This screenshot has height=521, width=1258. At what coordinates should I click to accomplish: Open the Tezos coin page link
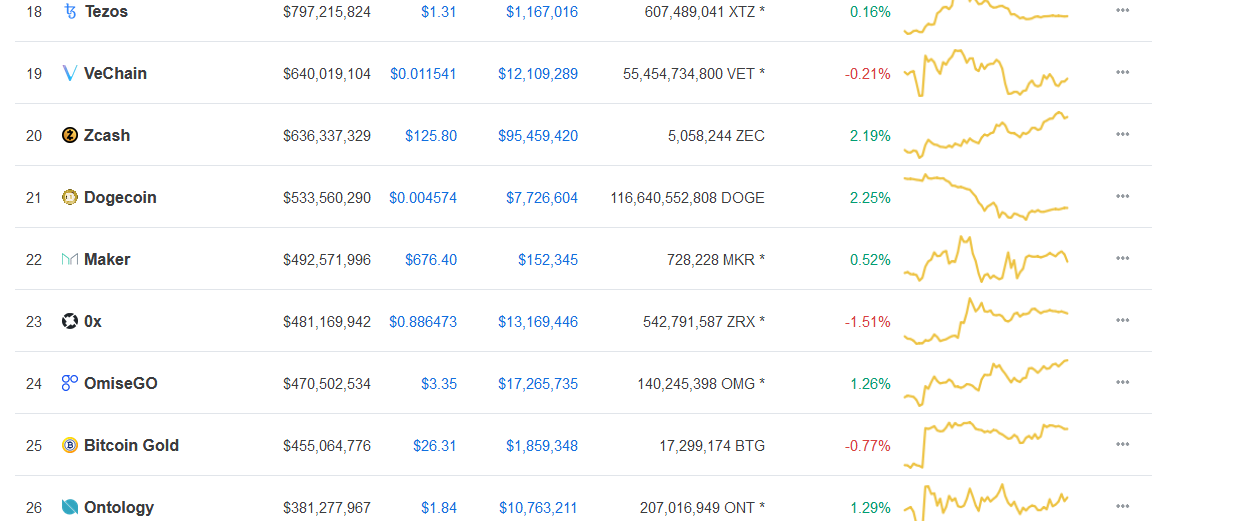[106, 12]
